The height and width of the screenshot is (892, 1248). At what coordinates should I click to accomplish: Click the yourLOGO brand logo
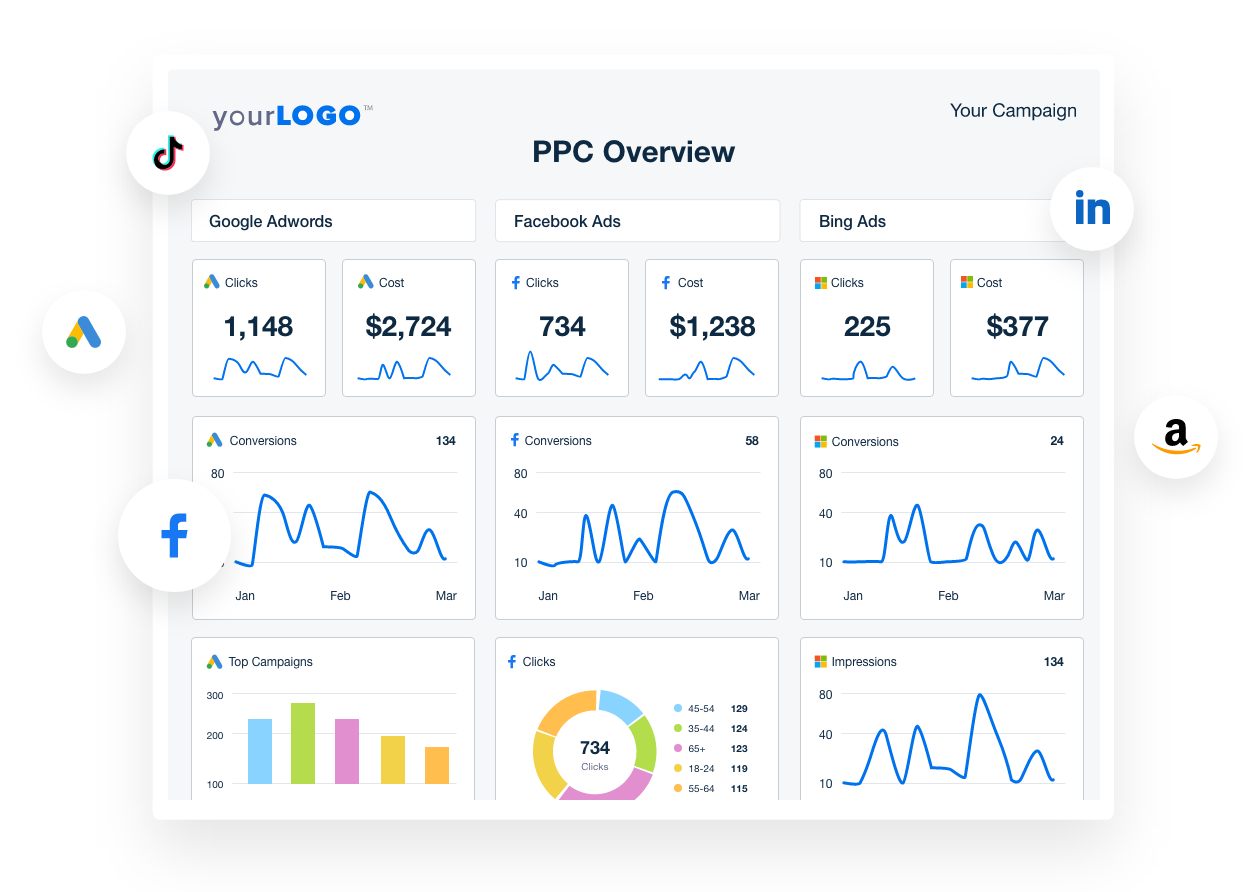[x=292, y=116]
